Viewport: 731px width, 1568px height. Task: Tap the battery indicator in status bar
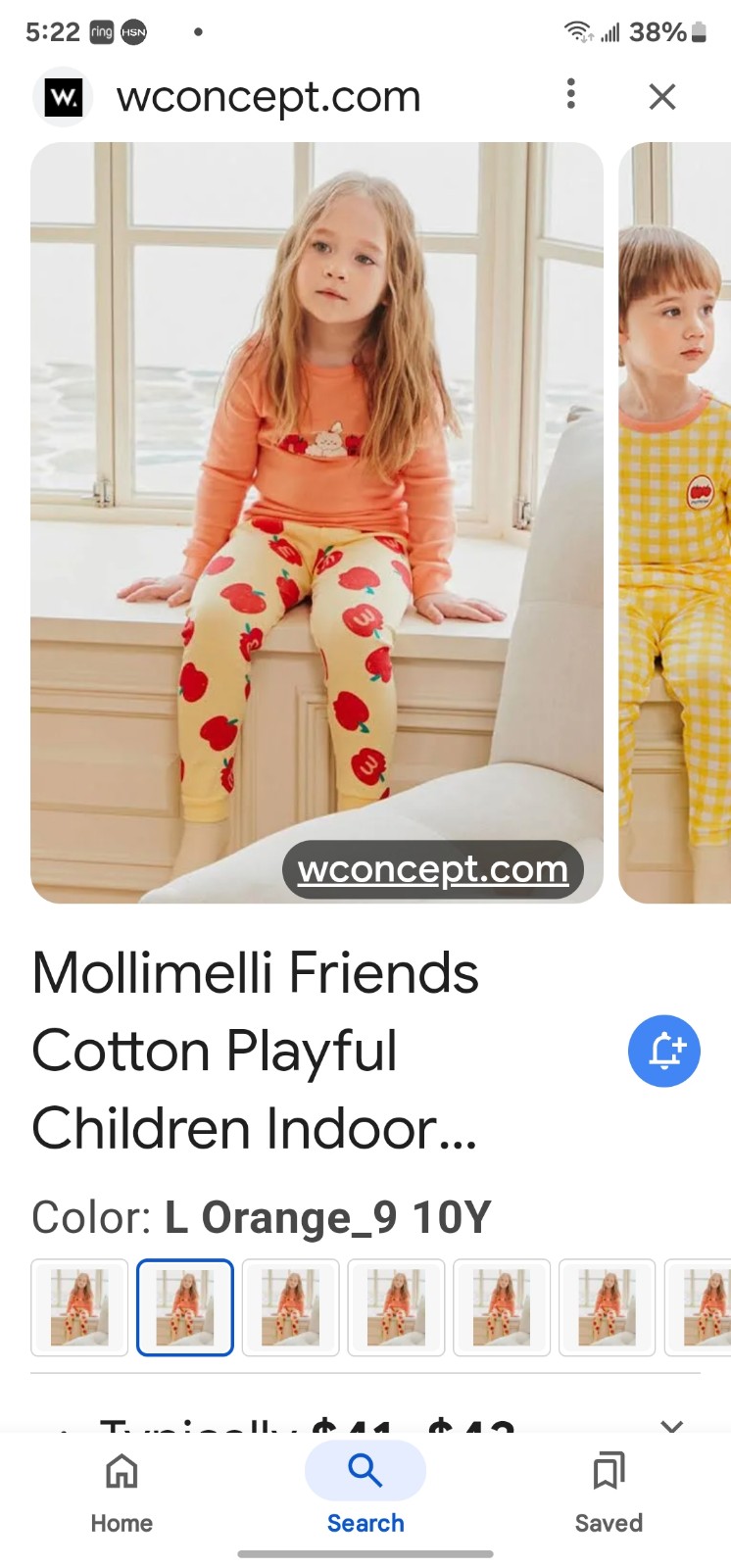pyautogui.click(x=699, y=32)
